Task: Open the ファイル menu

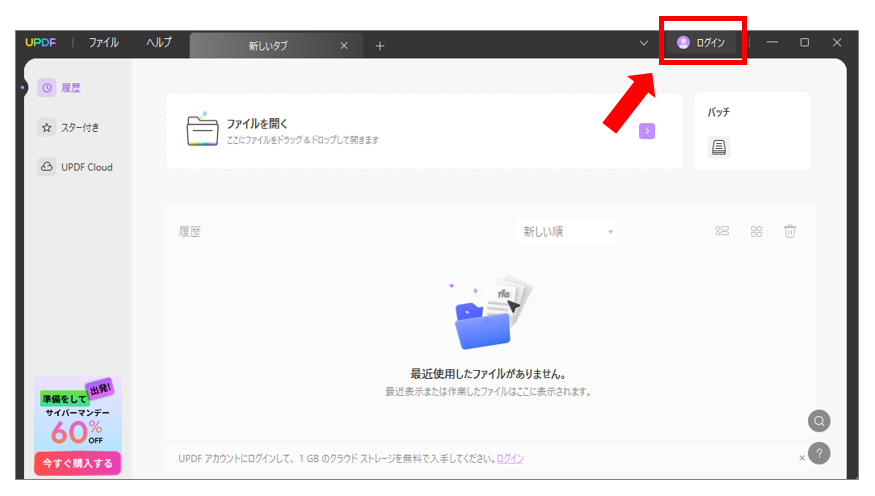Action: pos(104,42)
